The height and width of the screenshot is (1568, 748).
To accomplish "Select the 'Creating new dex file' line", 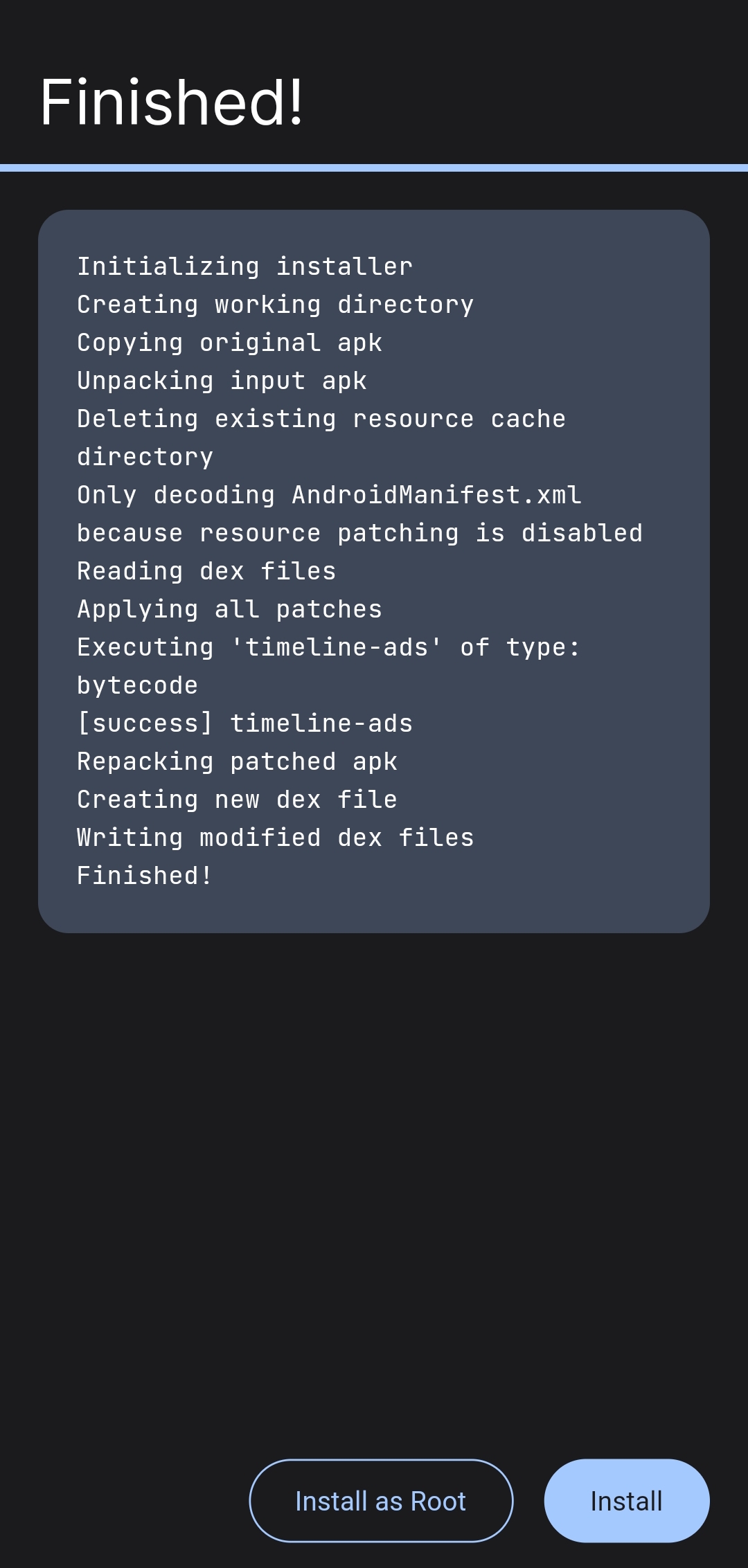I will [x=237, y=798].
